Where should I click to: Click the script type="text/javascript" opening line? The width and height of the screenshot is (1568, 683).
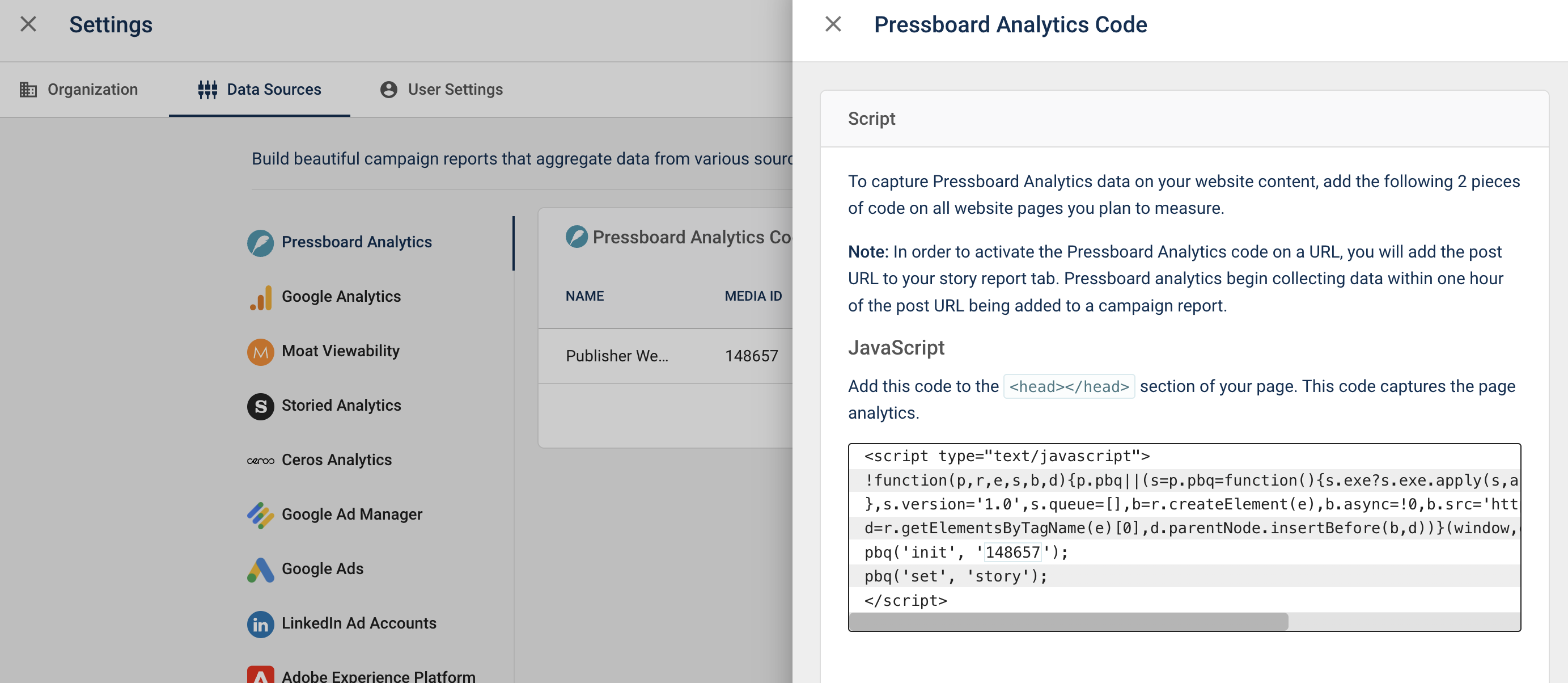(1007, 456)
